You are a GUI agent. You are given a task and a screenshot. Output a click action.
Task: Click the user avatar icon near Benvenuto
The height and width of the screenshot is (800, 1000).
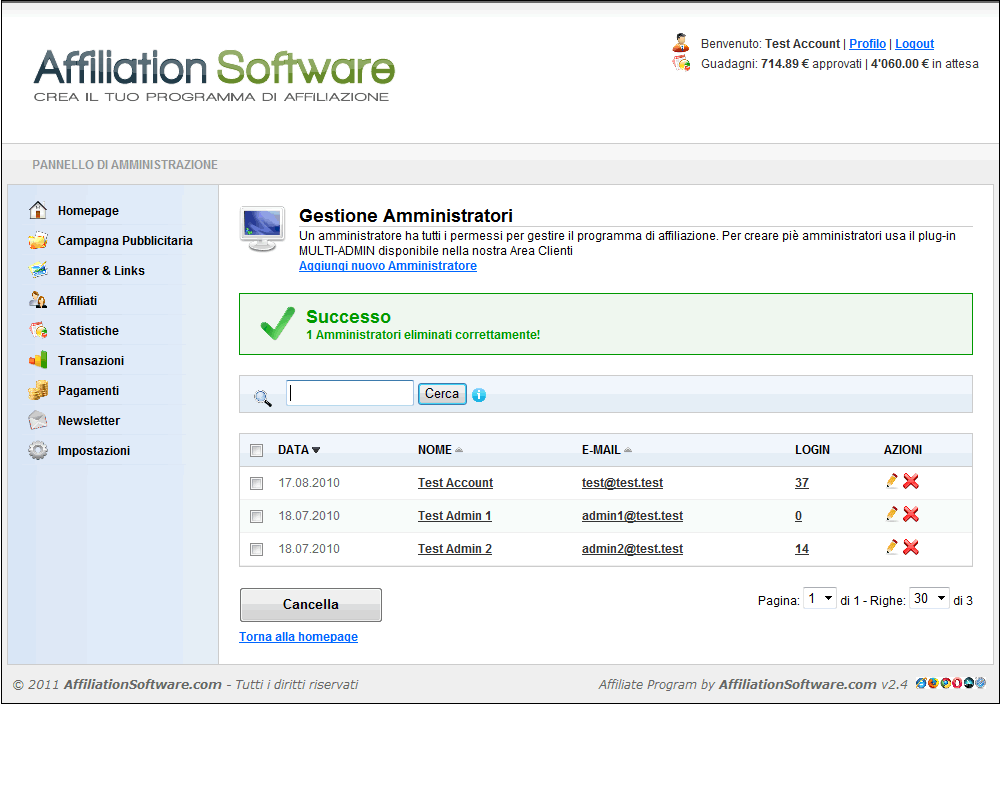click(x=680, y=42)
